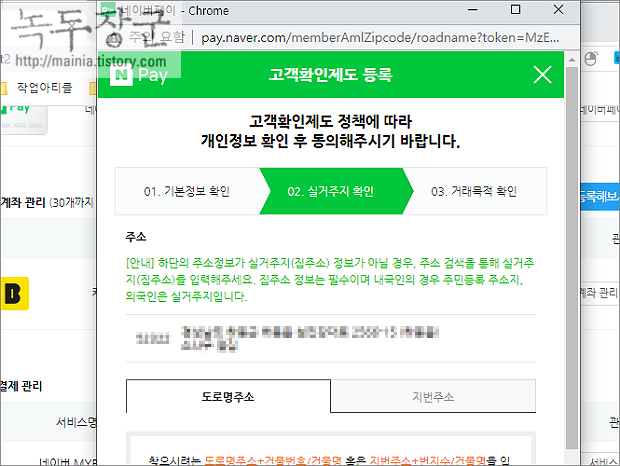The height and width of the screenshot is (466, 620).
Task: Click step 03. 거래목적 확인
Action: 474,191
